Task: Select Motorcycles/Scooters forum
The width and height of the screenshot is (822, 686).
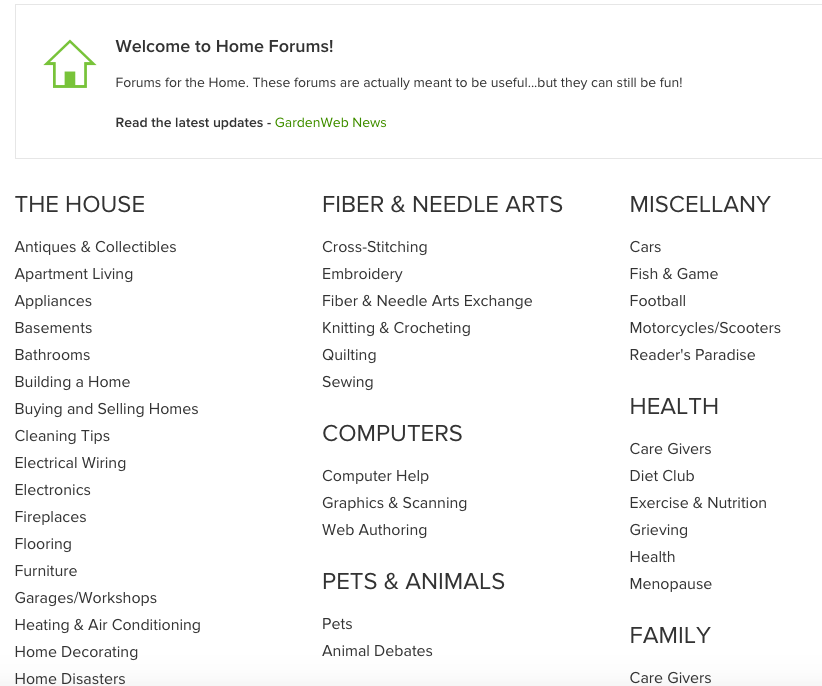Action: (705, 328)
